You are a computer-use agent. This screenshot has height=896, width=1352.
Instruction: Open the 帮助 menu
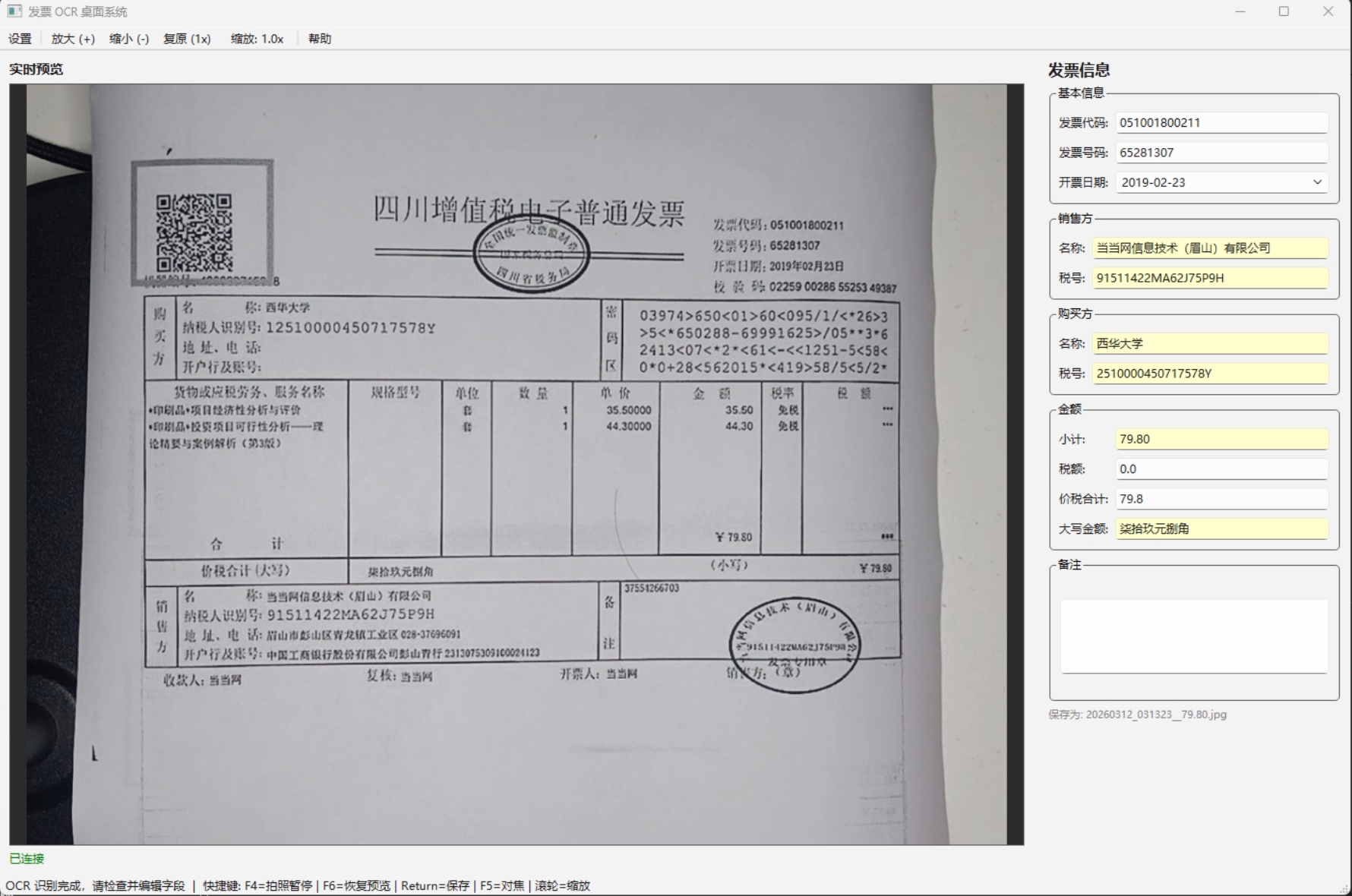[319, 38]
